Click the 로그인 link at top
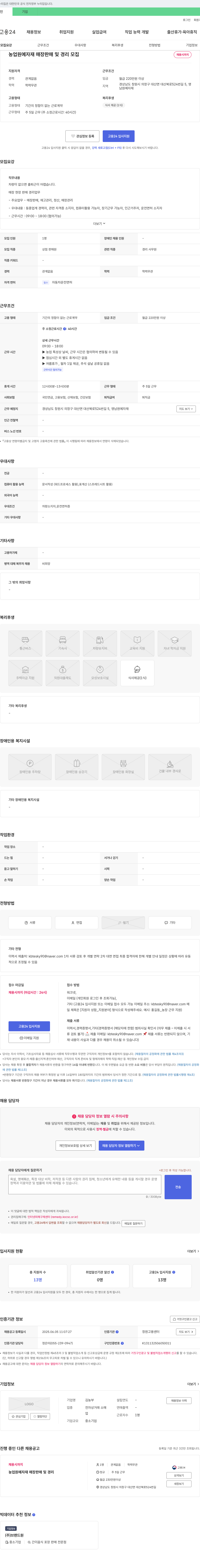The image size is (200, 1568). coord(187,20)
